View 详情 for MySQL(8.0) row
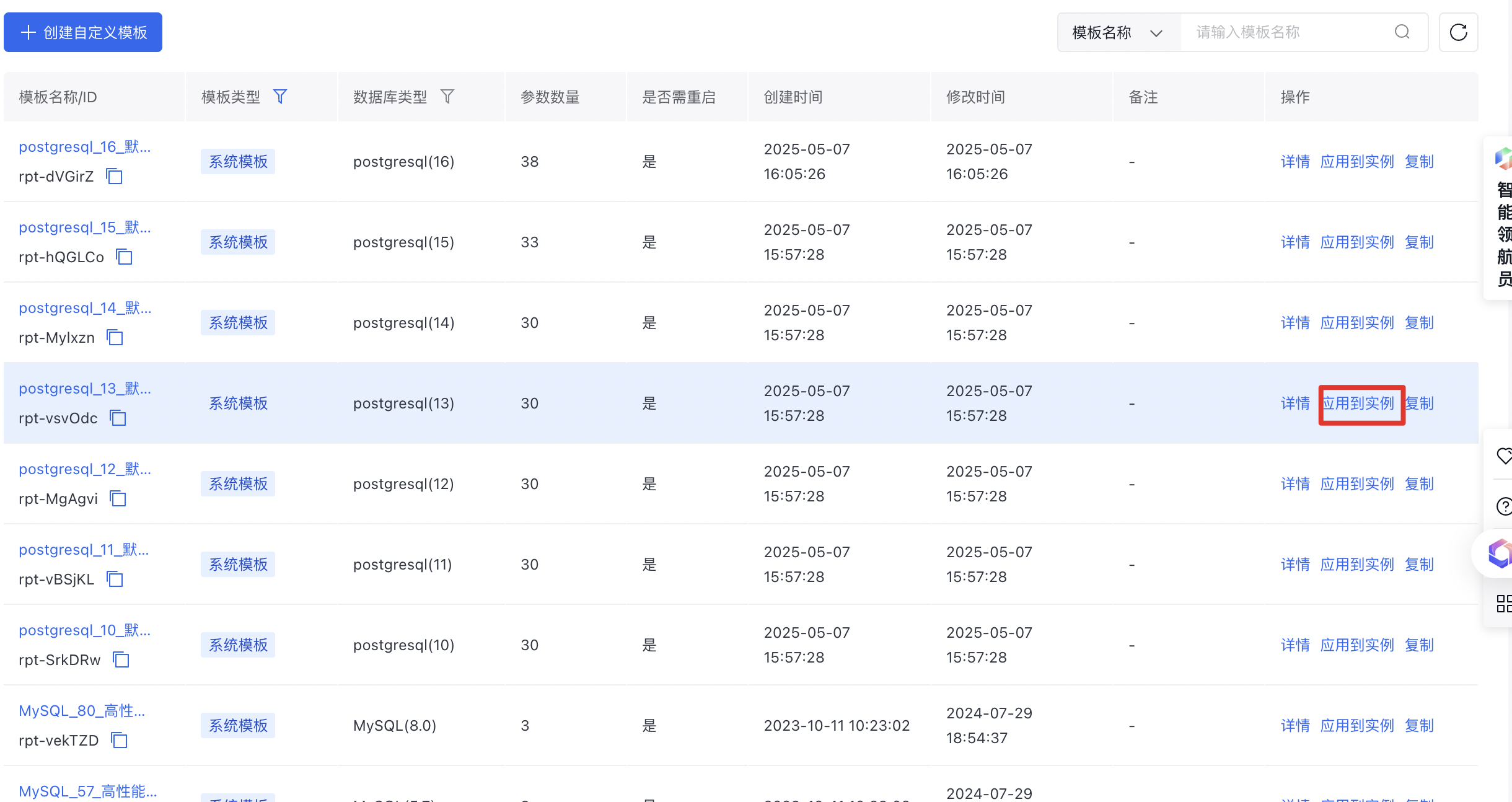The height and width of the screenshot is (802, 1512). point(1295,726)
